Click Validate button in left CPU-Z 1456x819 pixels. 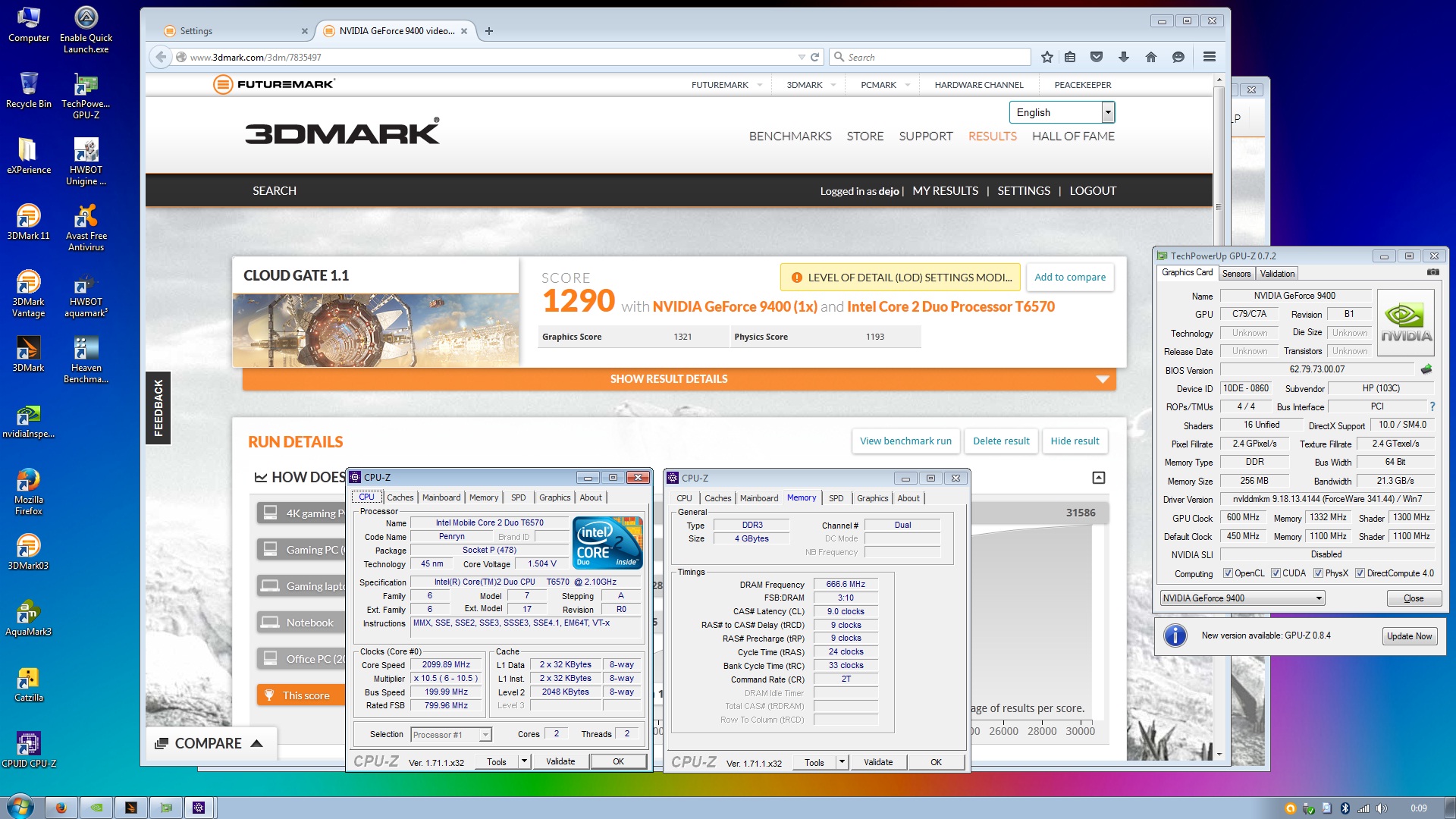tap(560, 761)
